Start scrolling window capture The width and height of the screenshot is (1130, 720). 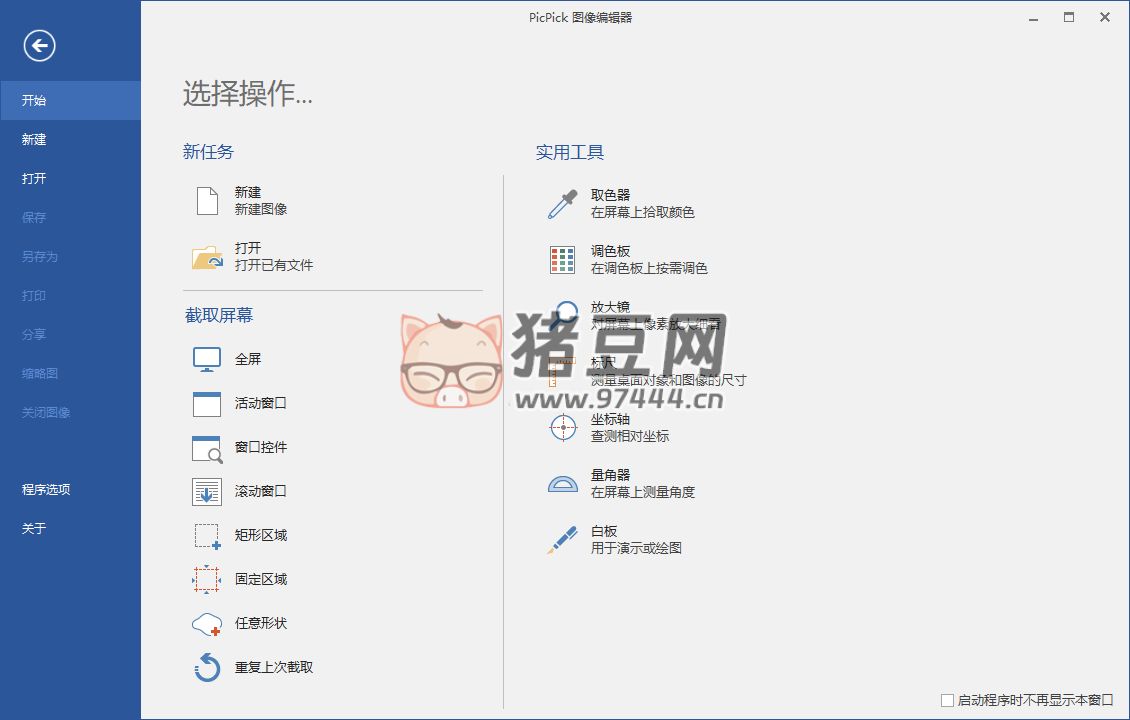coord(207,492)
